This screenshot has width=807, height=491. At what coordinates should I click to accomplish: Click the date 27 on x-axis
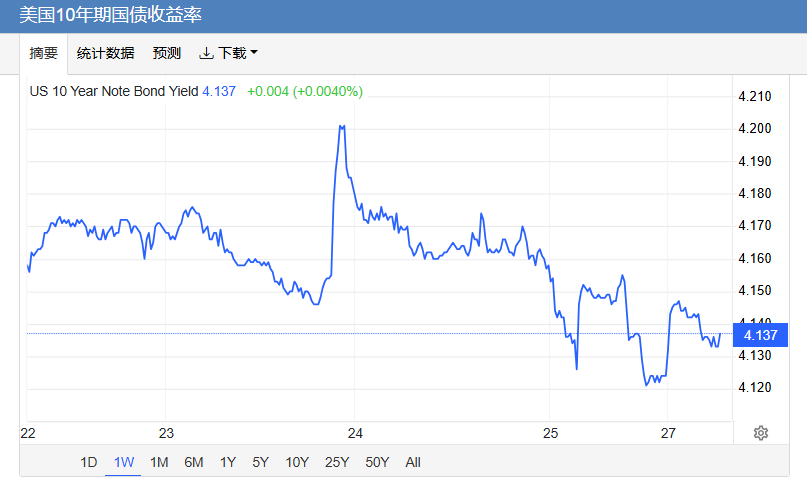point(668,433)
